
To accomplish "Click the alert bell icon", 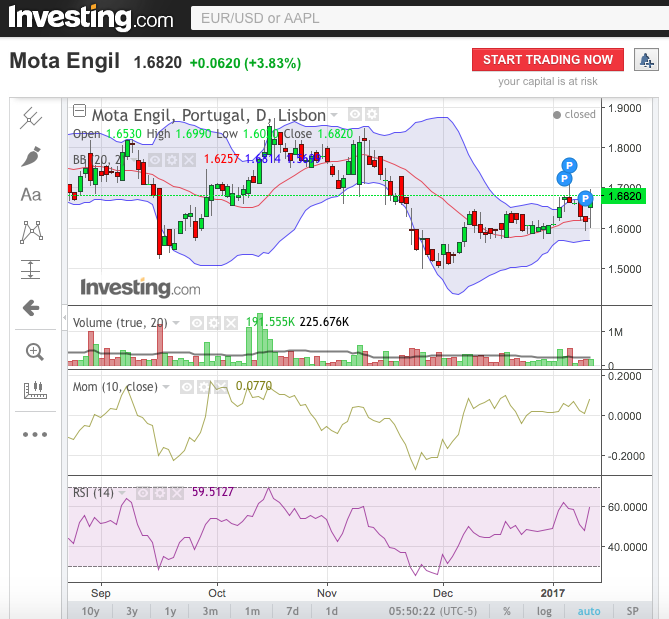I will (646, 60).
